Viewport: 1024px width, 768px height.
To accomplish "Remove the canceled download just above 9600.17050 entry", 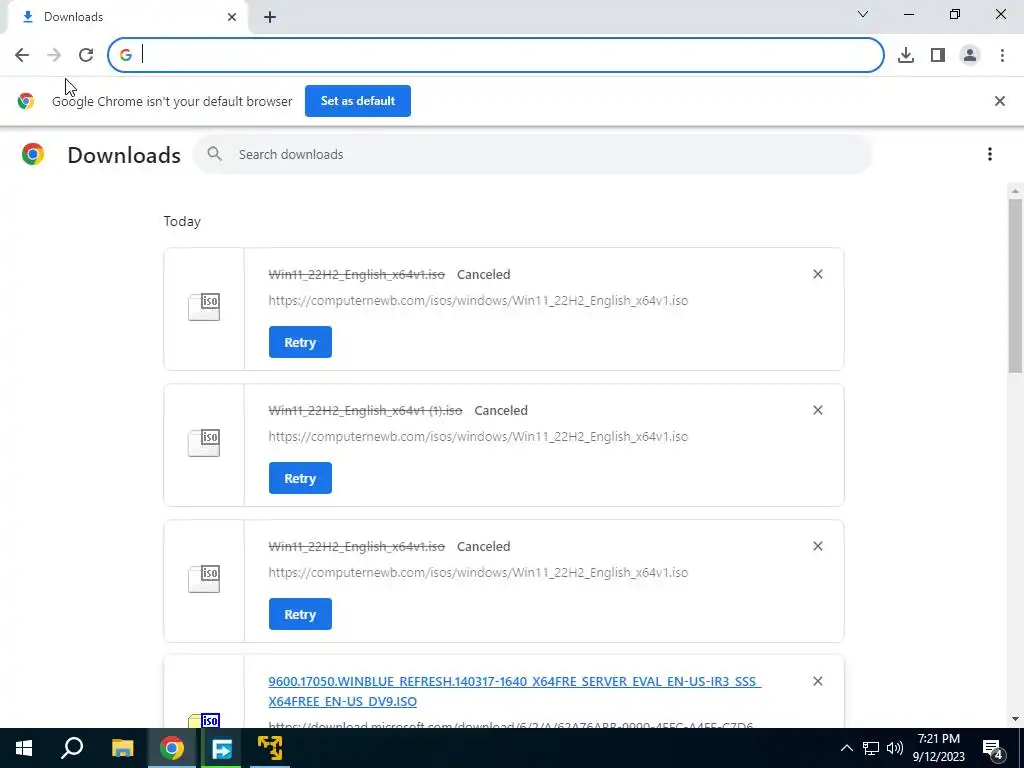I will pyautogui.click(x=818, y=546).
